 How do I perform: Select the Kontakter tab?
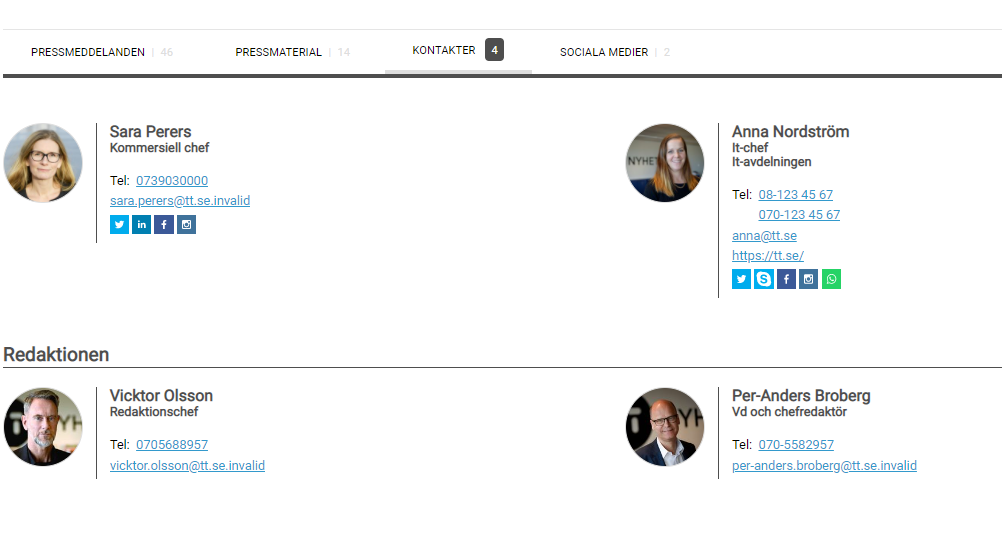coord(458,50)
